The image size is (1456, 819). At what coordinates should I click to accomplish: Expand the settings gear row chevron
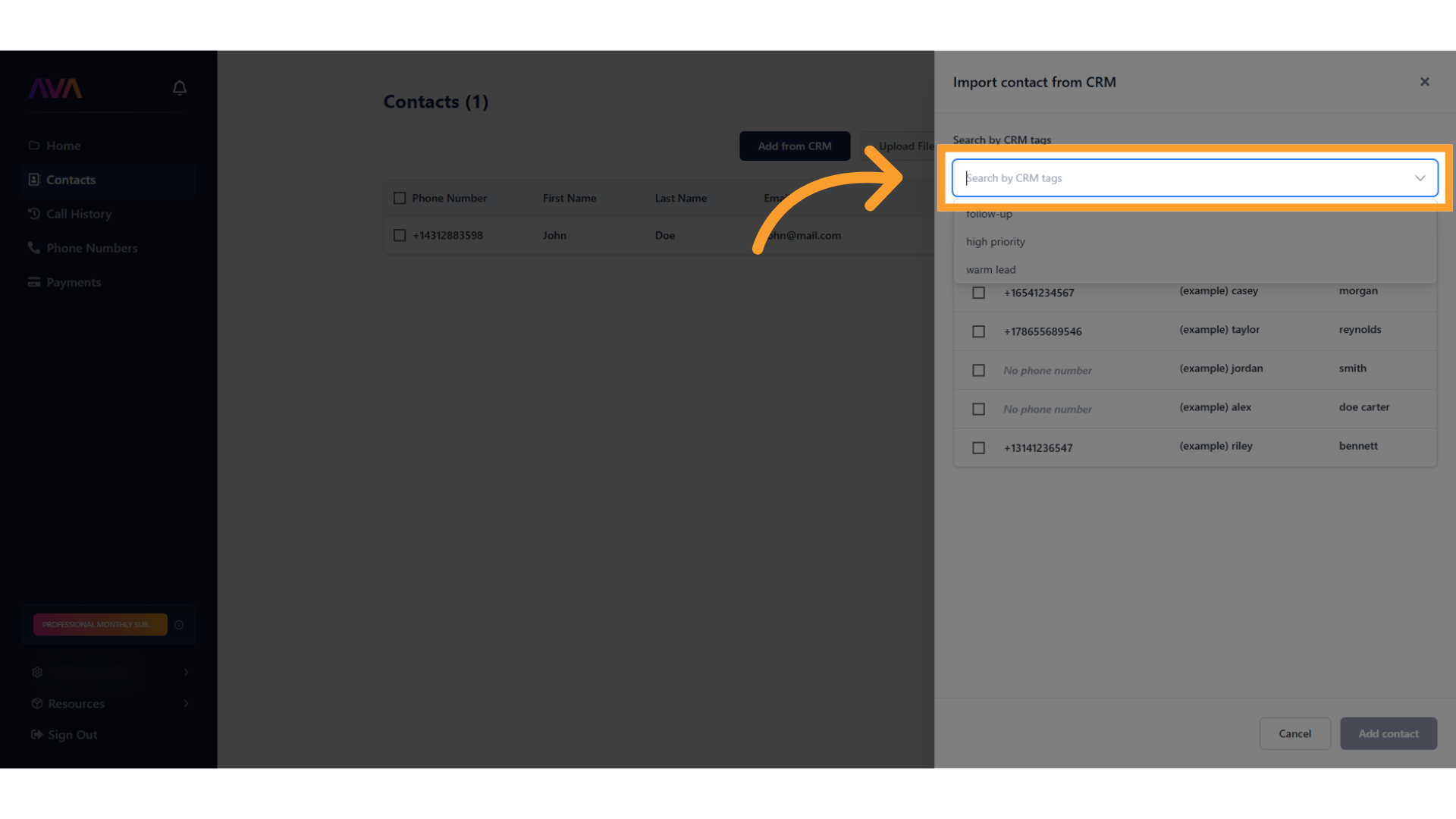pos(186,673)
